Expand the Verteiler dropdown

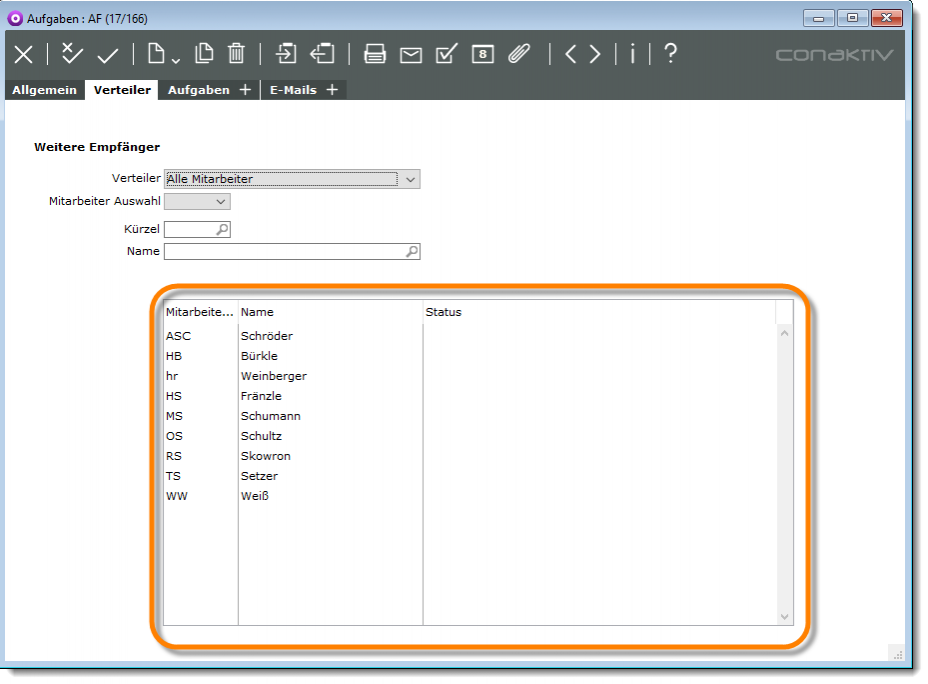tap(411, 179)
